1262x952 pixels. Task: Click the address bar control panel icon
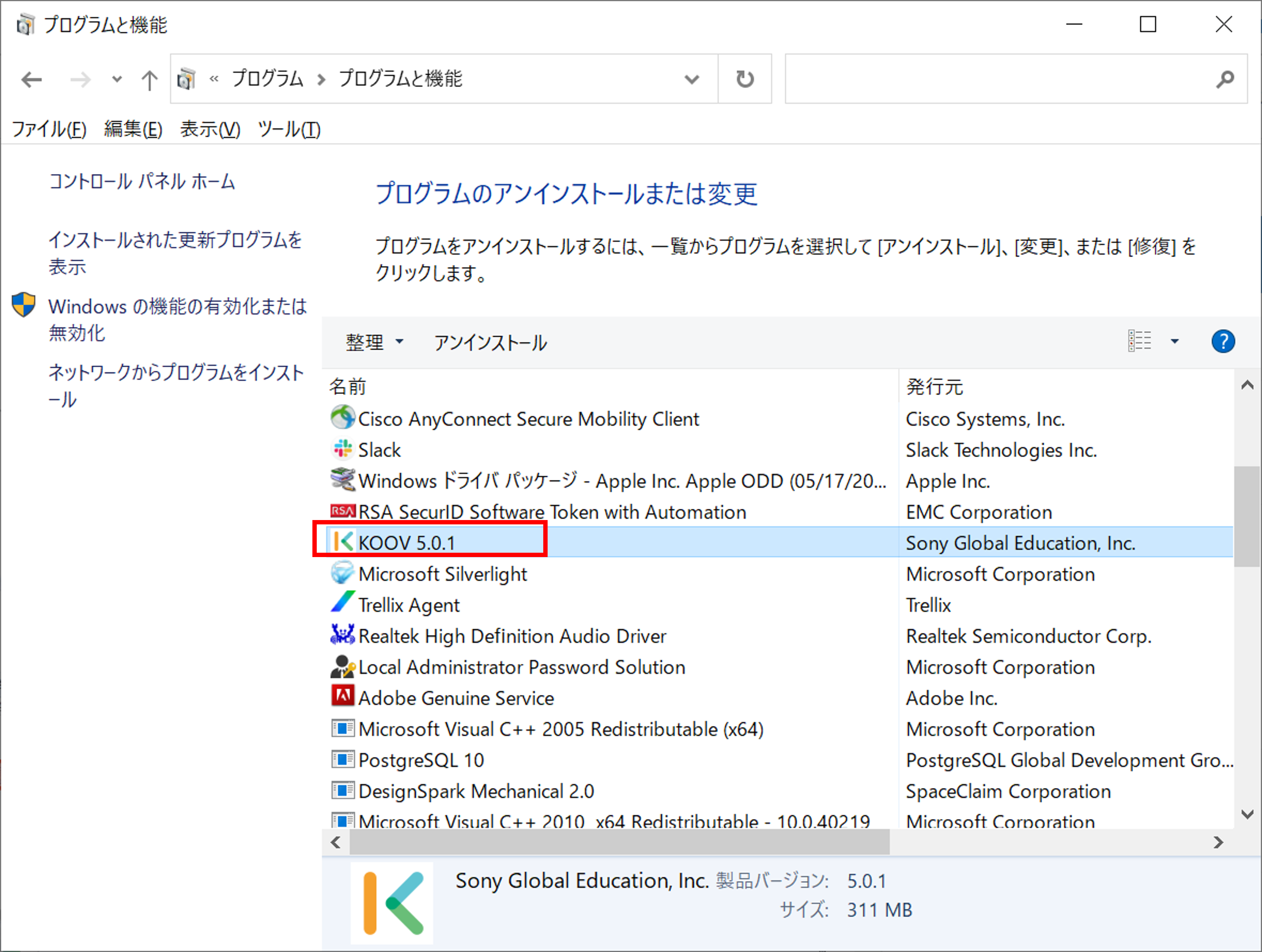(186, 79)
